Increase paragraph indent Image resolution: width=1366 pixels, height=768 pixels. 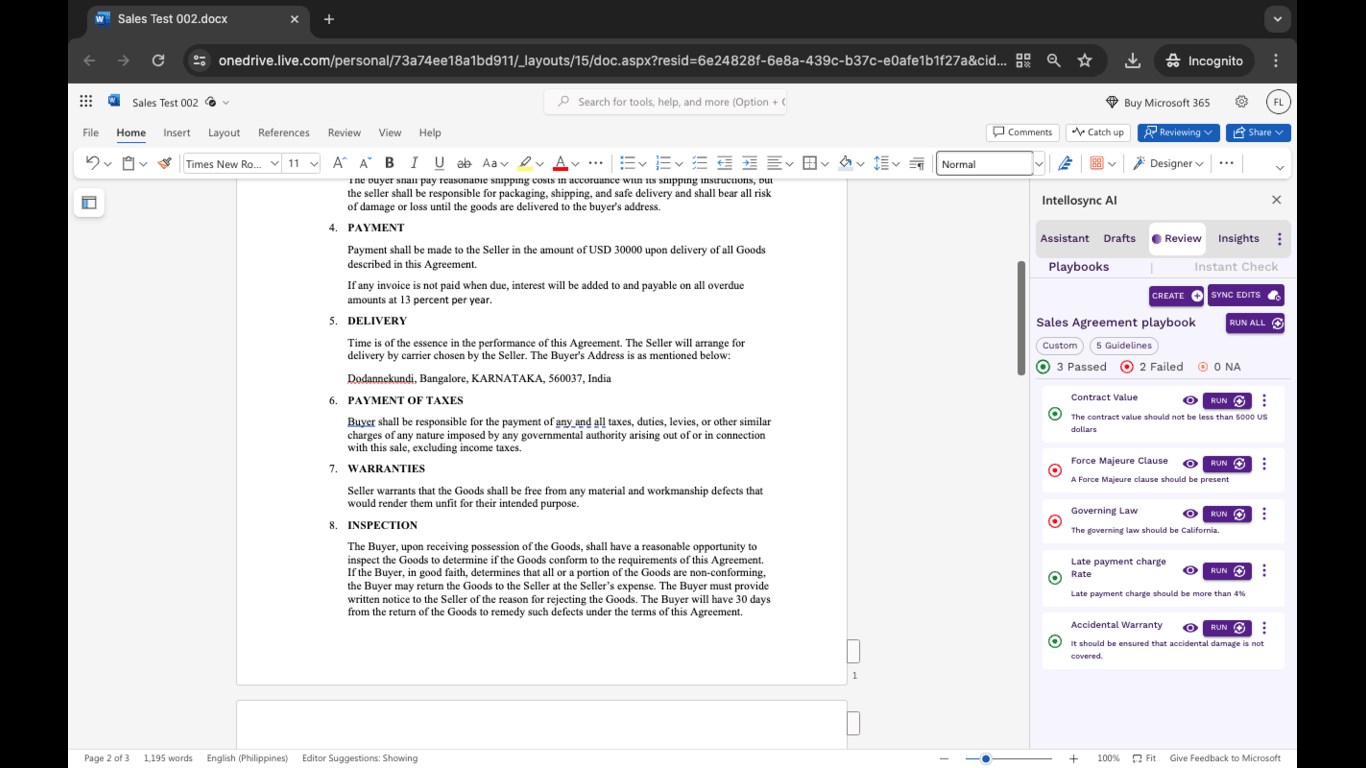tap(749, 163)
